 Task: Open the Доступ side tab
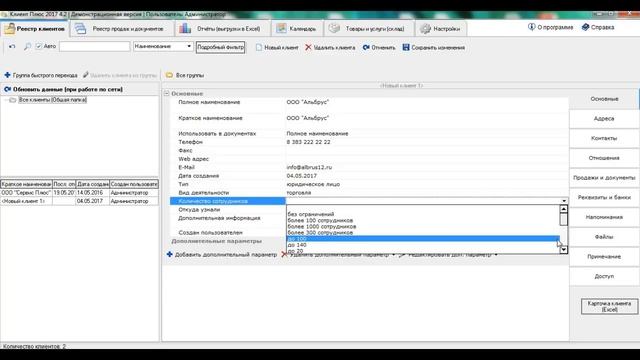coord(604,276)
